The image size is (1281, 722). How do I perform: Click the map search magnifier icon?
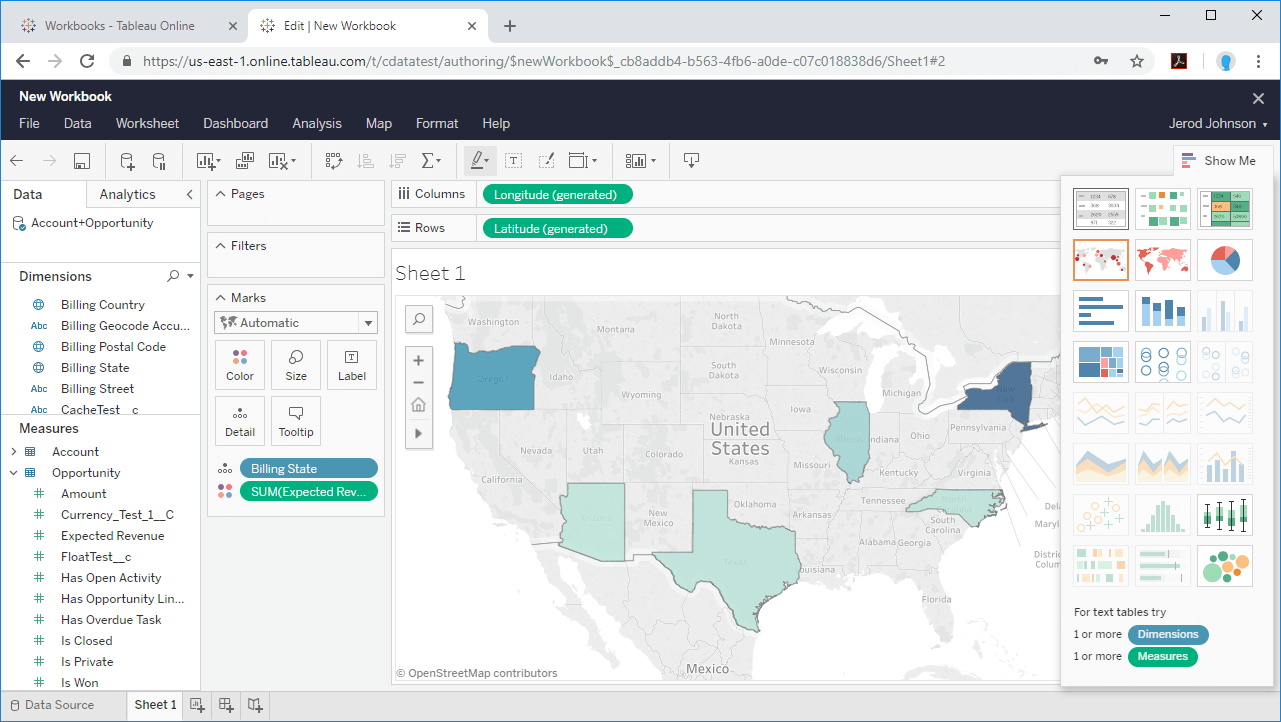tap(419, 319)
